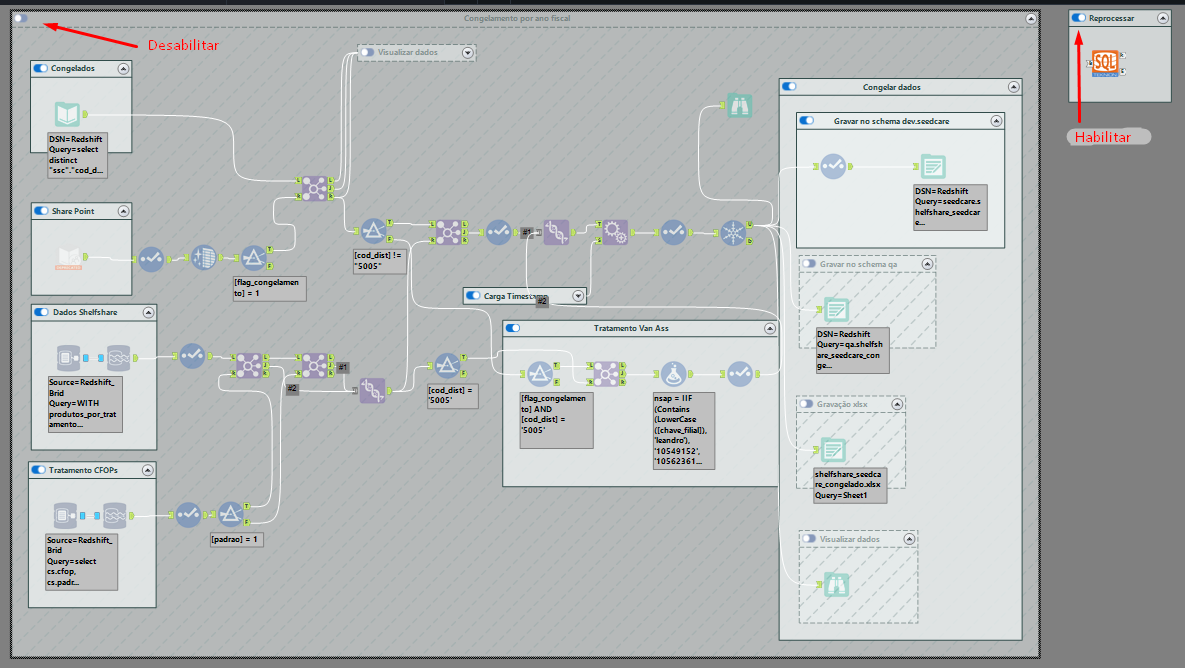The height and width of the screenshot is (668, 1185).
Task: Select the Formula flask tool in Tratamento Van Ass
Action: pyautogui.click(x=673, y=373)
